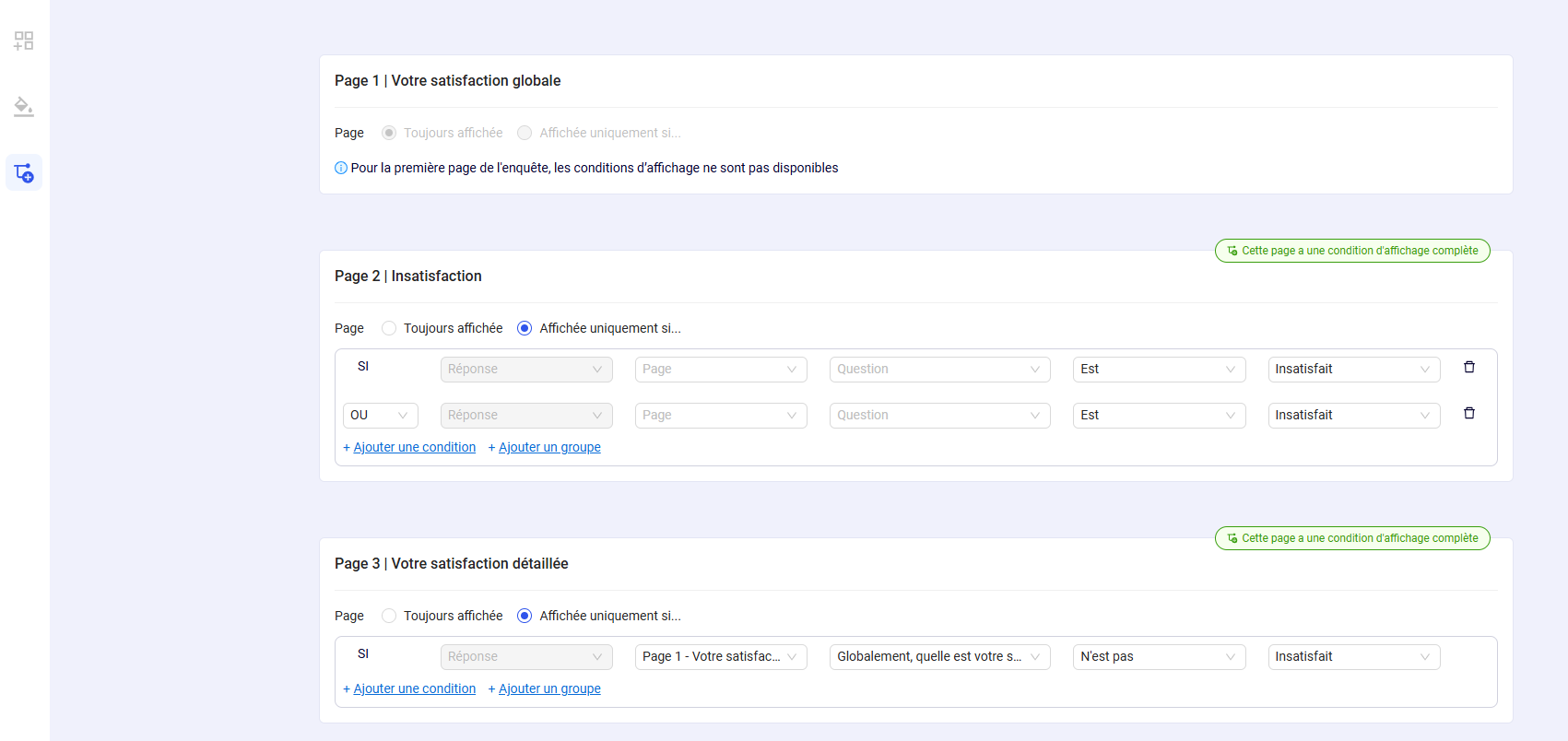
Task: Click the info icon on Page 1
Action: [341, 168]
